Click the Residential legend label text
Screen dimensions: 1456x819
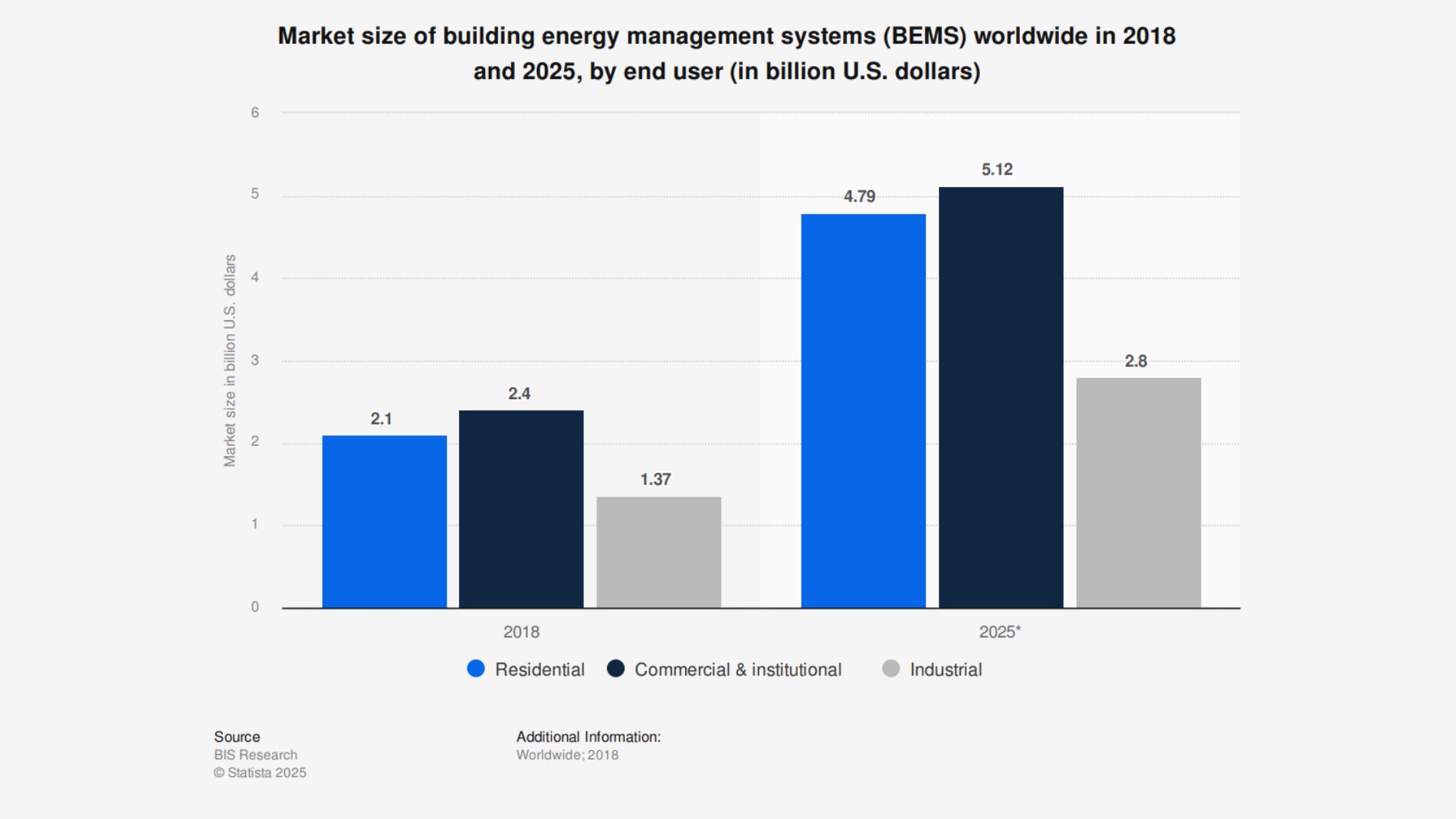[539, 670]
